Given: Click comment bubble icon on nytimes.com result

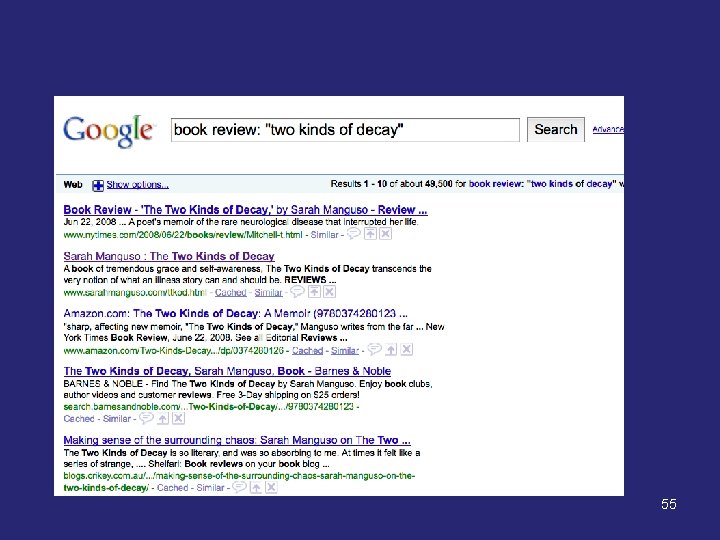Looking at the screenshot, I should point(354,234).
